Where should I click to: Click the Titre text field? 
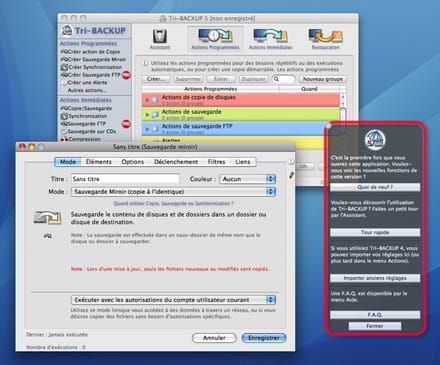click(125, 179)
